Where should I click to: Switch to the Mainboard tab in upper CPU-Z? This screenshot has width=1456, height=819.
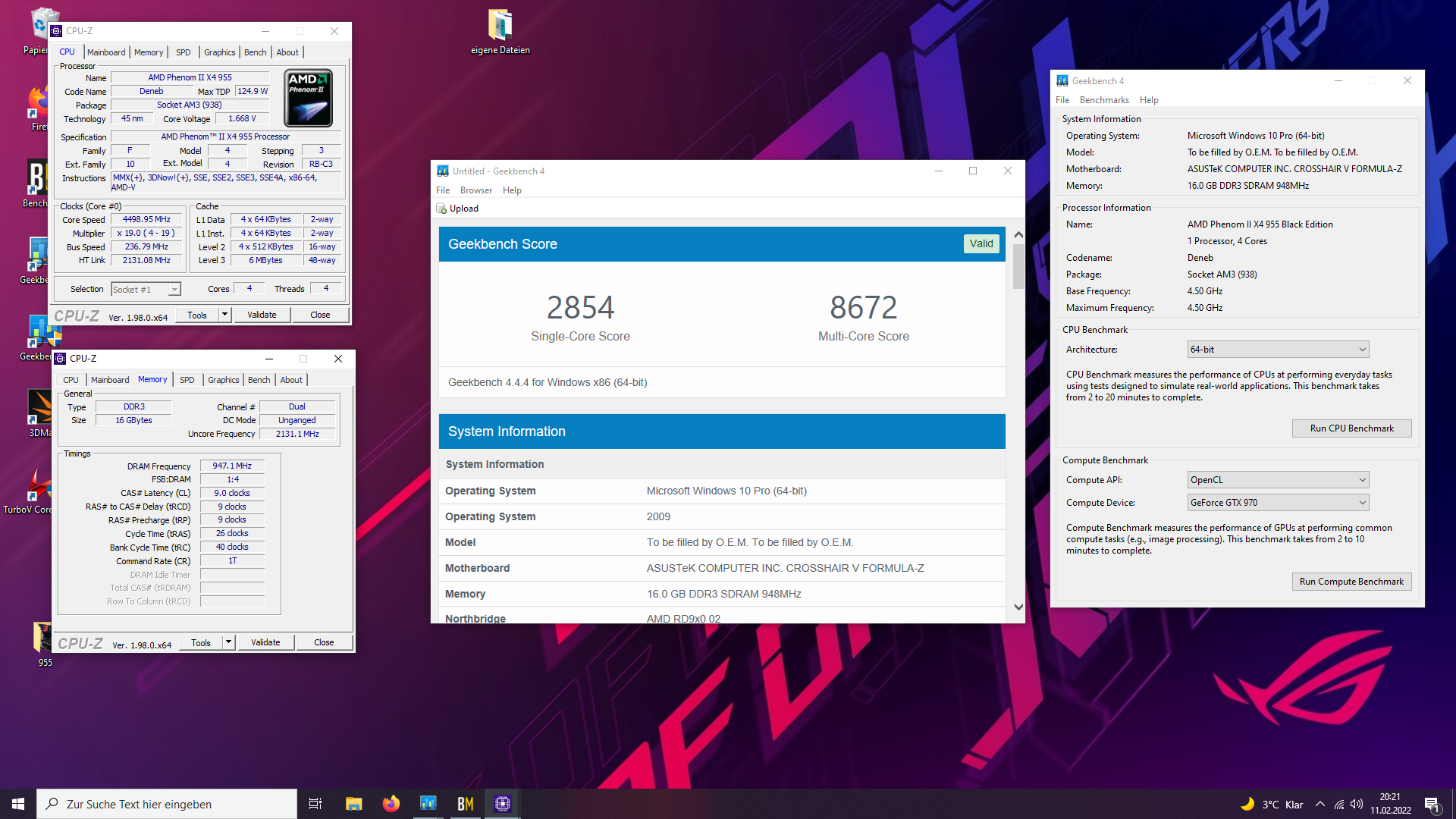(x=106, y=52)
